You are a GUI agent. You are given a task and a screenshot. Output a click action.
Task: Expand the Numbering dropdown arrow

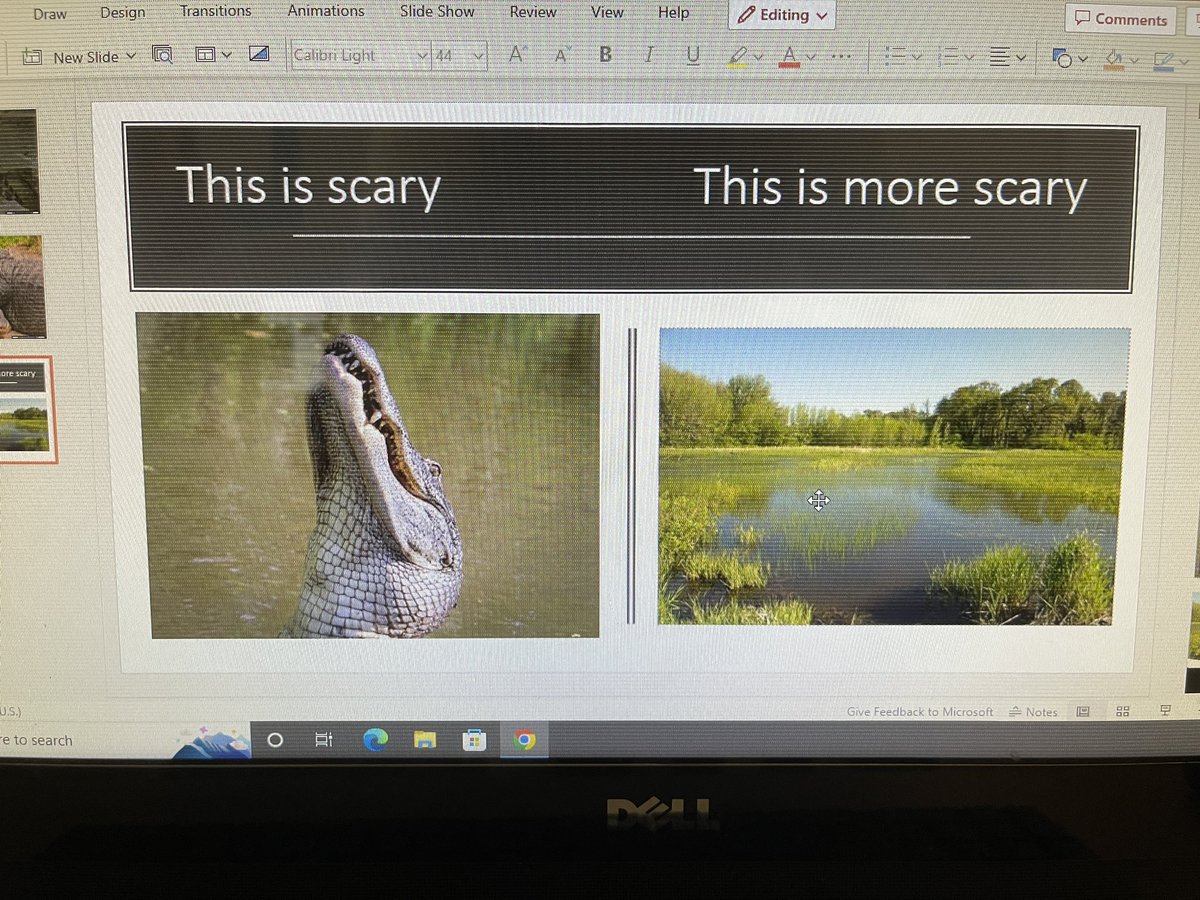point(967,59)
